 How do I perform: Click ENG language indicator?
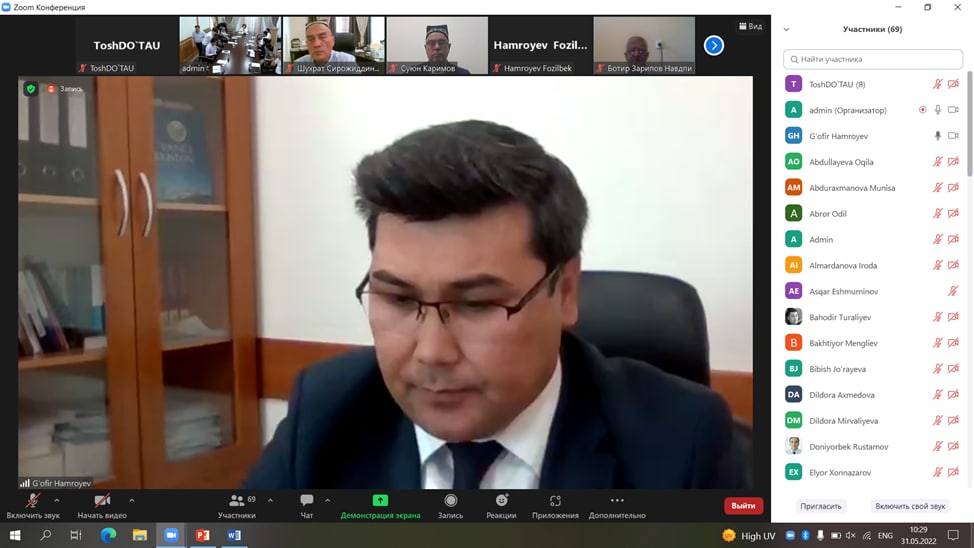point(885,536)
